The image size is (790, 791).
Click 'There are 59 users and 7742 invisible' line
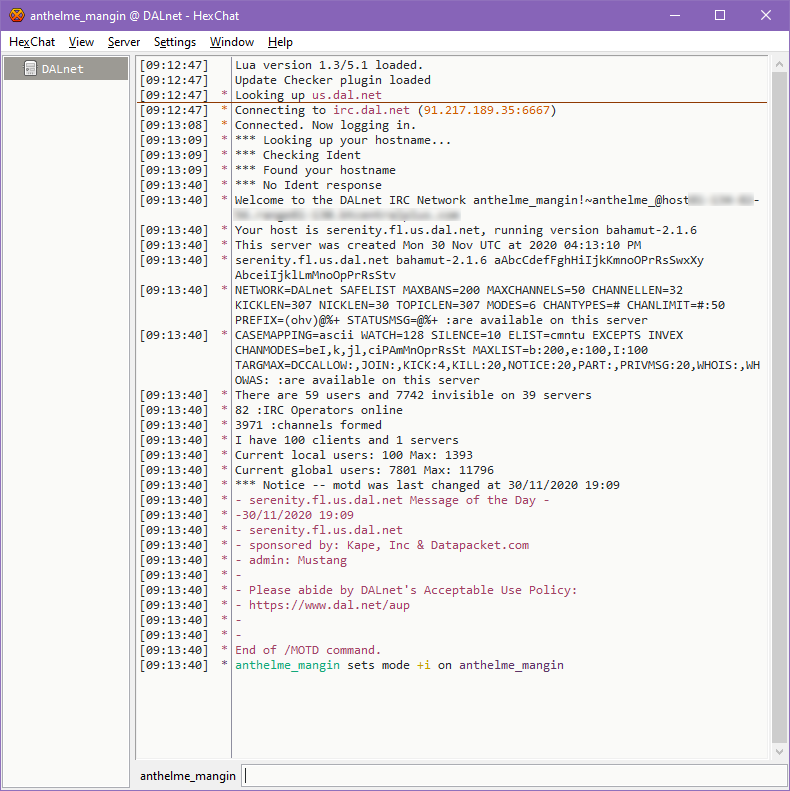[413, 395]
